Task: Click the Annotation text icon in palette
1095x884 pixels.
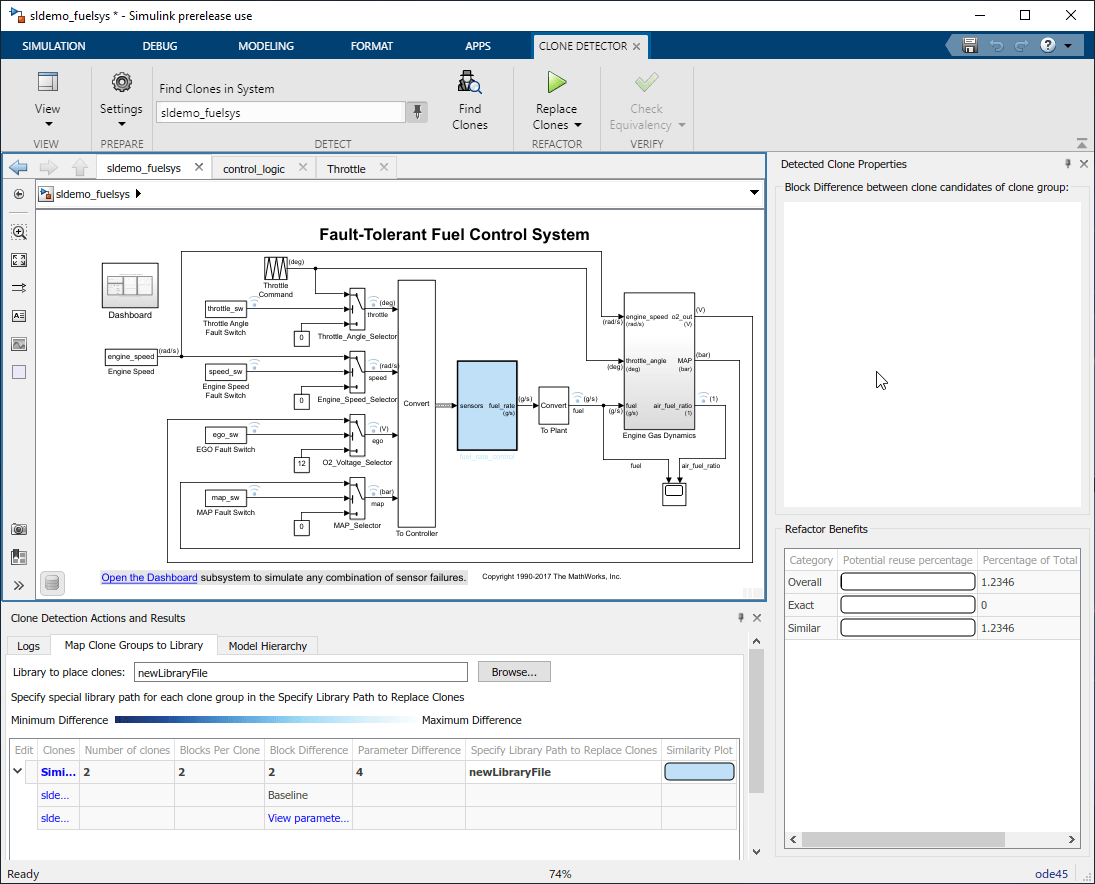Action: click(19, 316)
